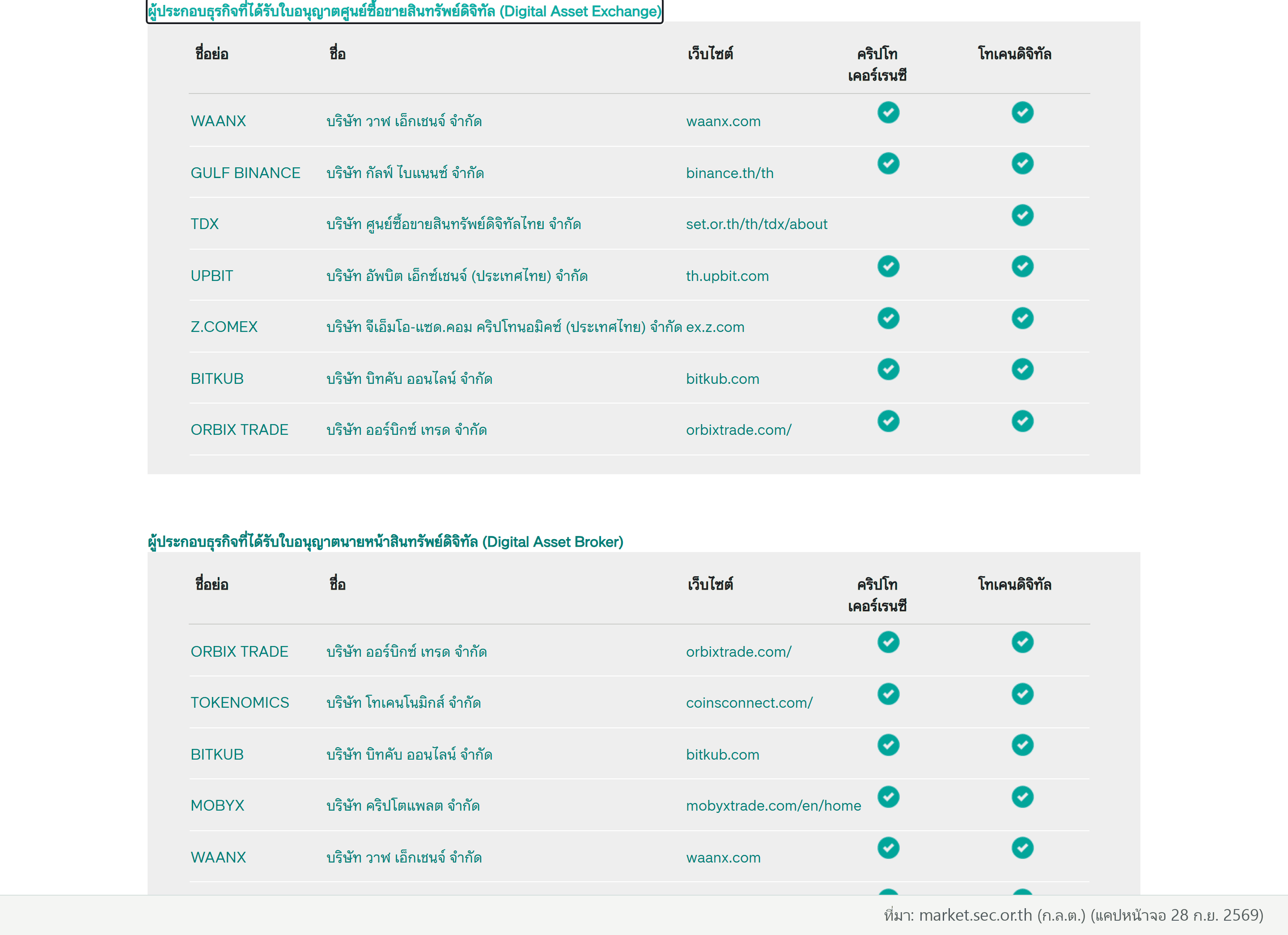Click MOBYX abbreviation in Broker table
Screen dimensions: 1288x935
tap(217, 805)
